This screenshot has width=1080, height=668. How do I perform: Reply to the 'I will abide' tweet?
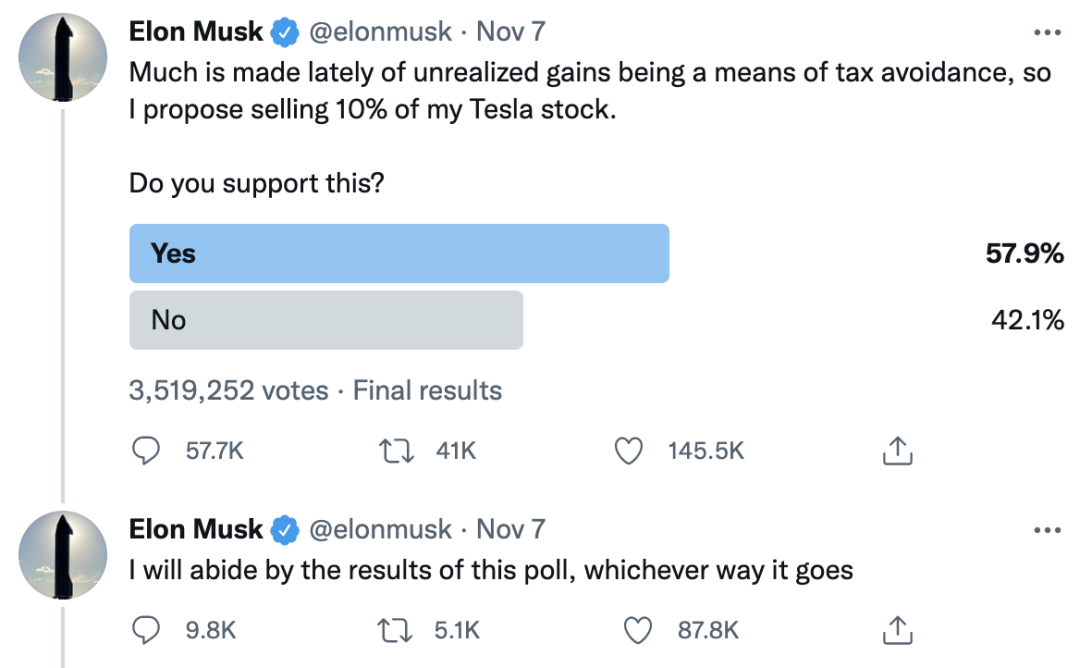(x=147, y=630)
